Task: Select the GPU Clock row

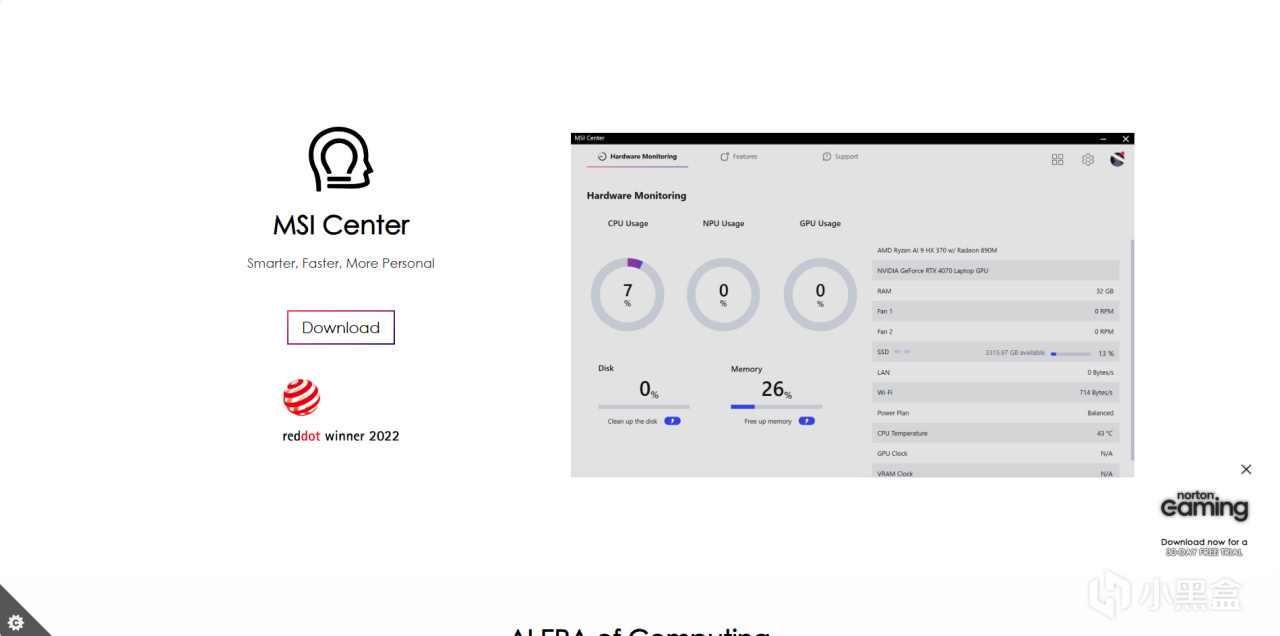Action: pos(995,454)
